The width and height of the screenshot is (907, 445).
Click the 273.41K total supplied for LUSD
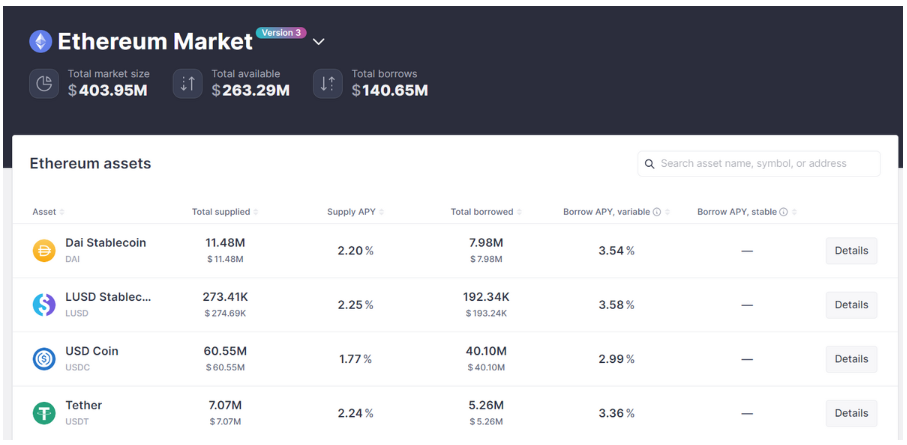(225, 297)
